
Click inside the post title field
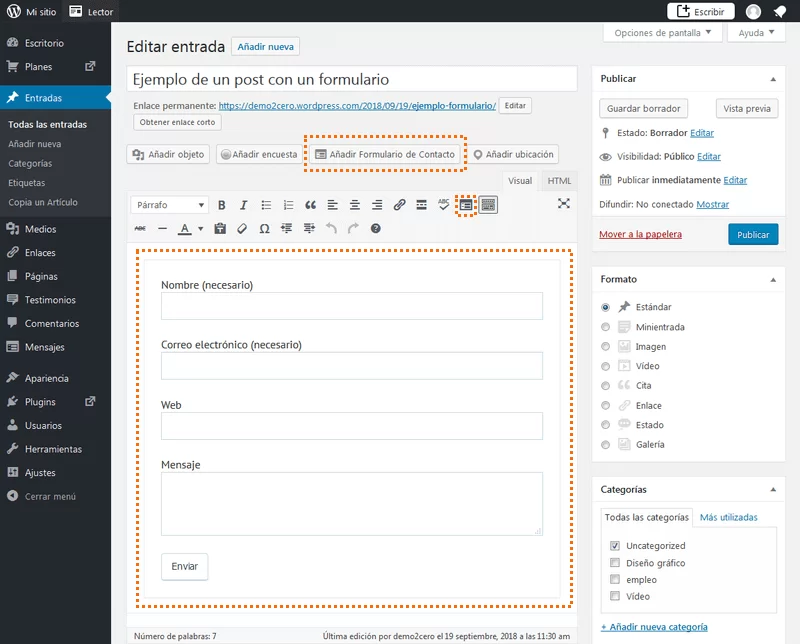point(350,79)
